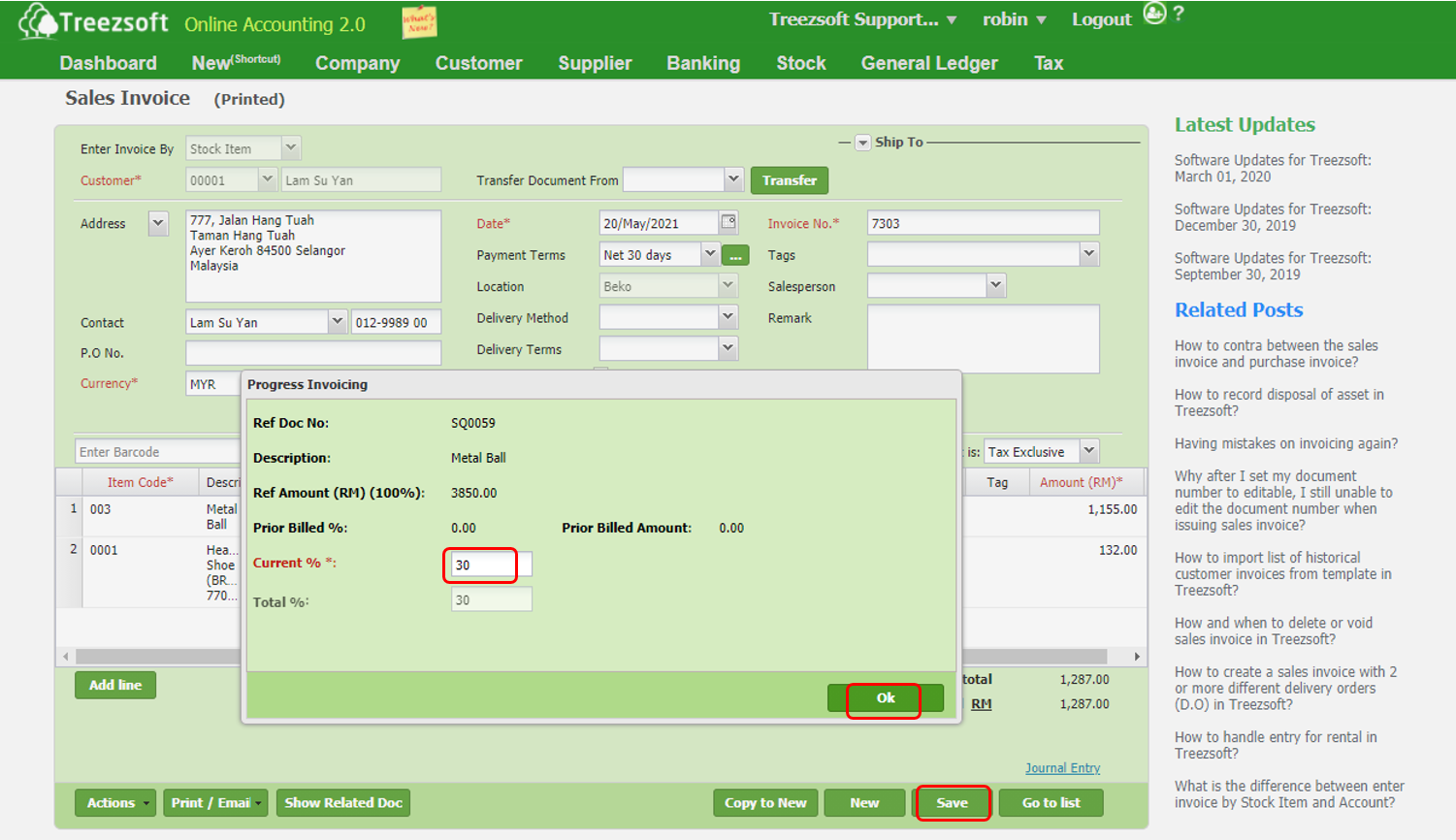The width and height of the screenshot is (1456, 840).
Task: Expand the customer code 00001 dropdown
Action: pos(268,179)
